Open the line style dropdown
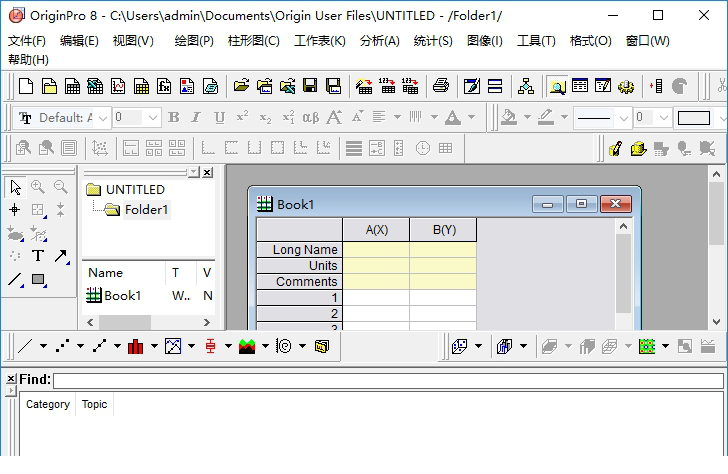The image size is (728, 474). (624, 118)
